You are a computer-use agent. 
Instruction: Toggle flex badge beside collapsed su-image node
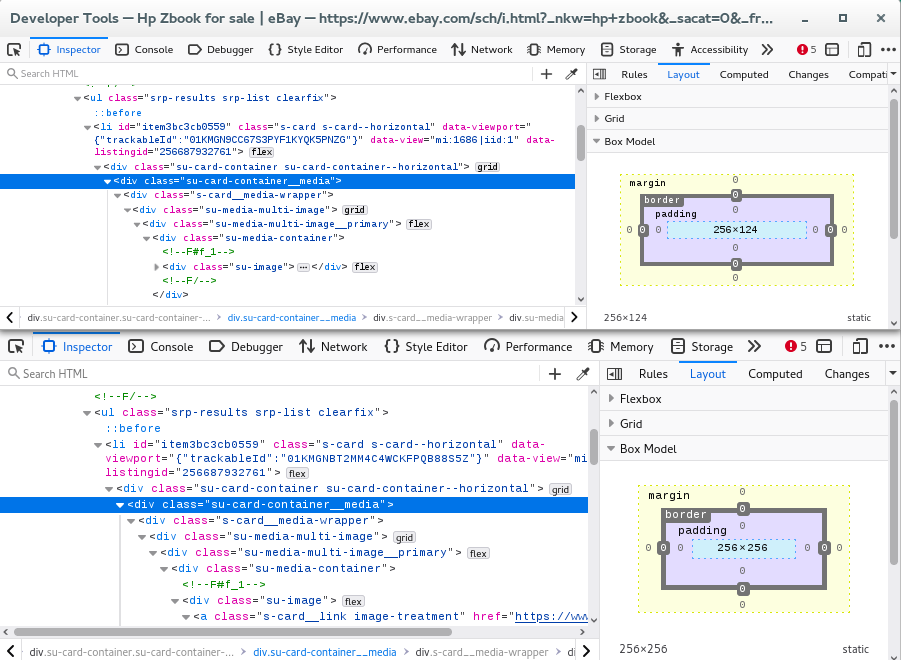(364, 267)
